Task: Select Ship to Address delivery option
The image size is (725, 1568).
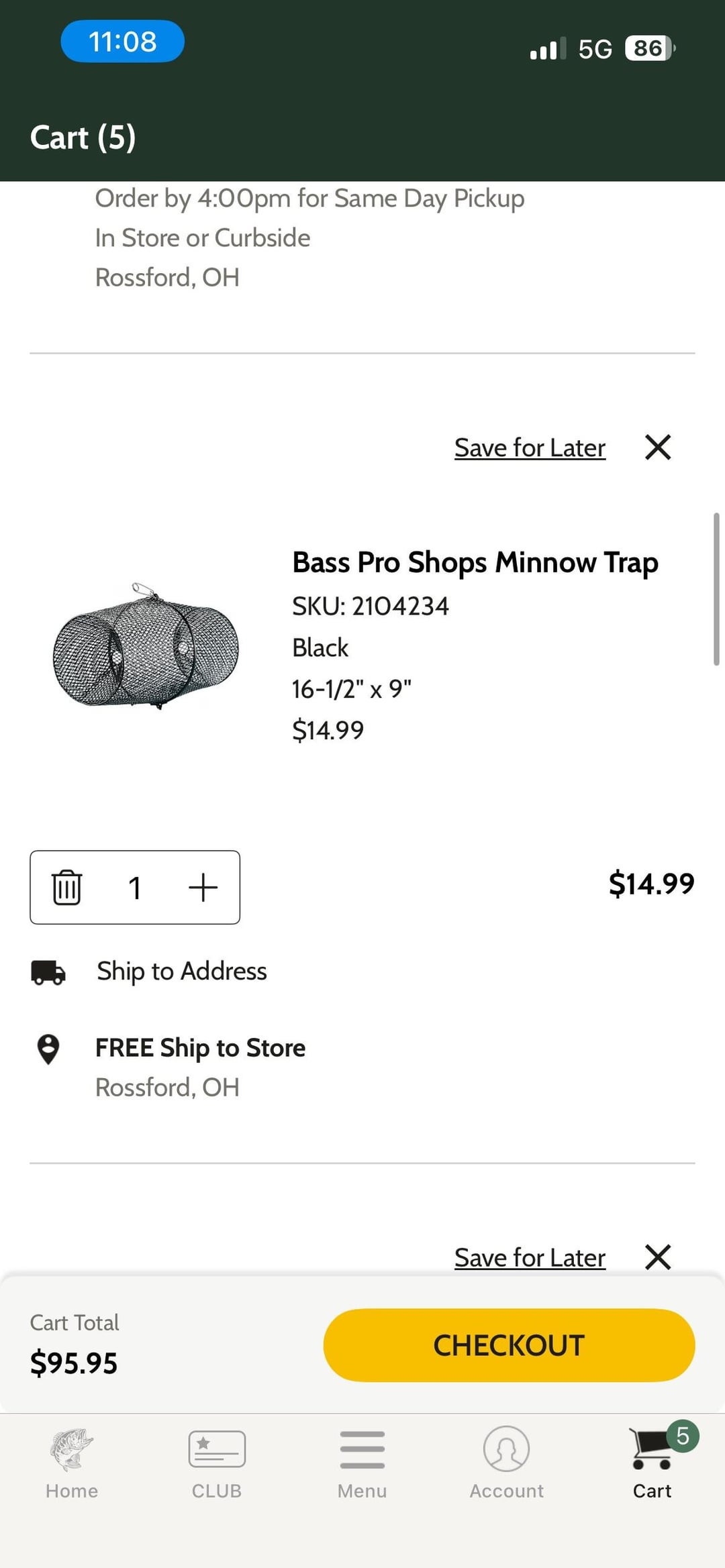Action: click(x=182, y=971)
